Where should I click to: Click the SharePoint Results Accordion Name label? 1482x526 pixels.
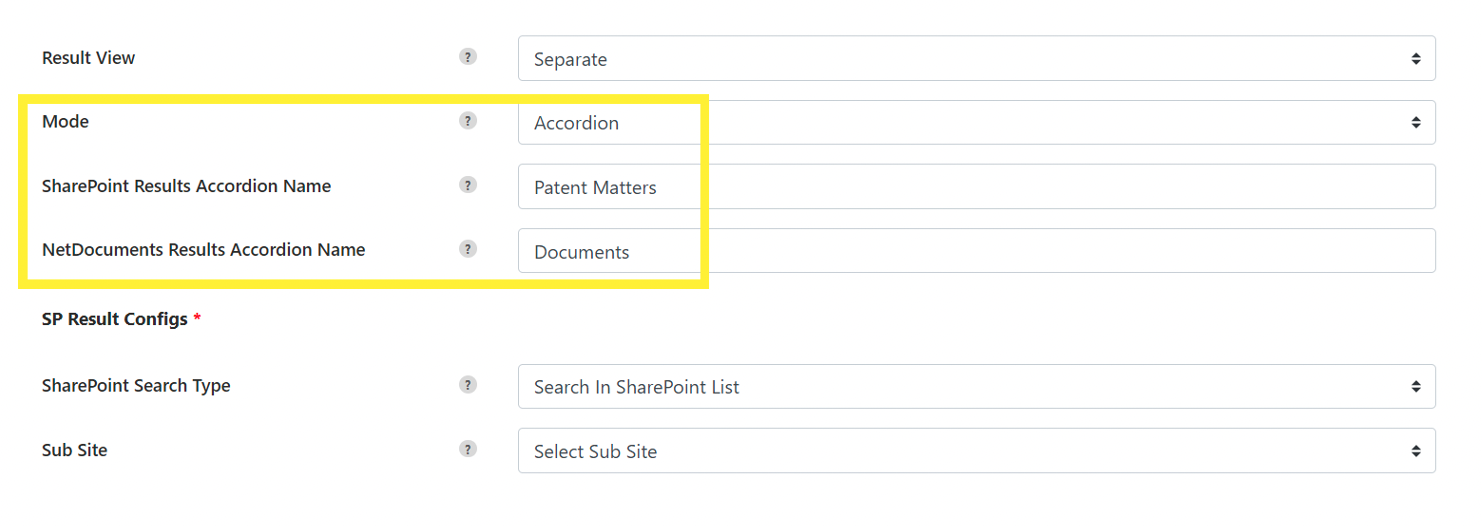pos(186,186)
